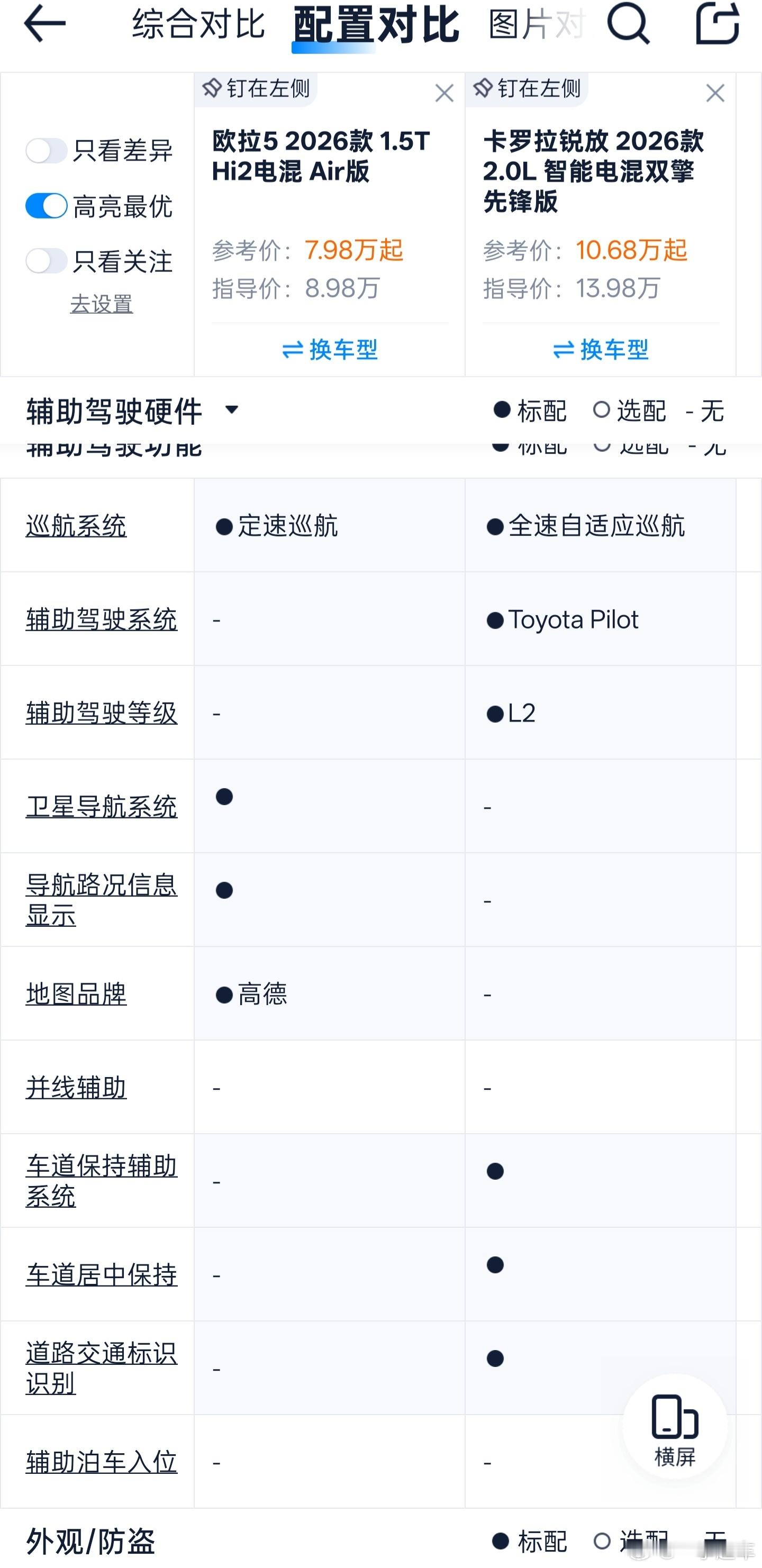Remove 卡罗拉锐放 from comparison
Screen dimensions: 762x1568
[714, 93]
